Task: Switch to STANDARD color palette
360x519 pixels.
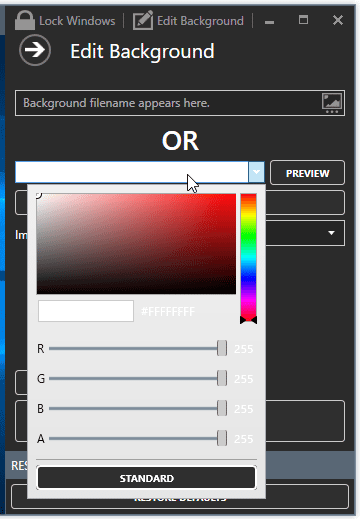Action: (x=147, y=478)
